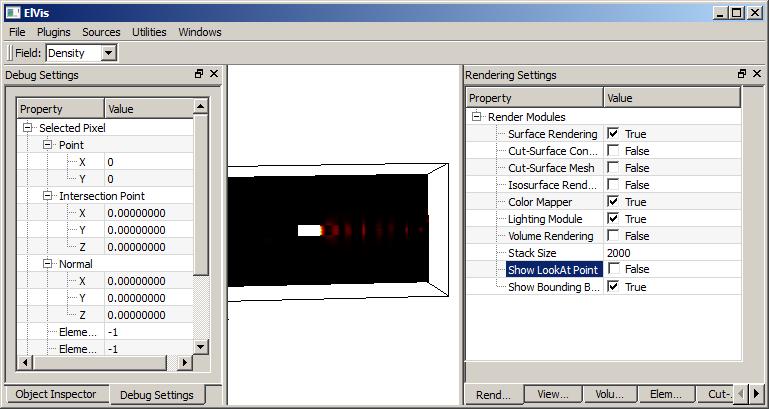The width and height of the screenshot is (769, 409).
Task: Click the ElVis application icon in title bar
Action: point(13,13)
